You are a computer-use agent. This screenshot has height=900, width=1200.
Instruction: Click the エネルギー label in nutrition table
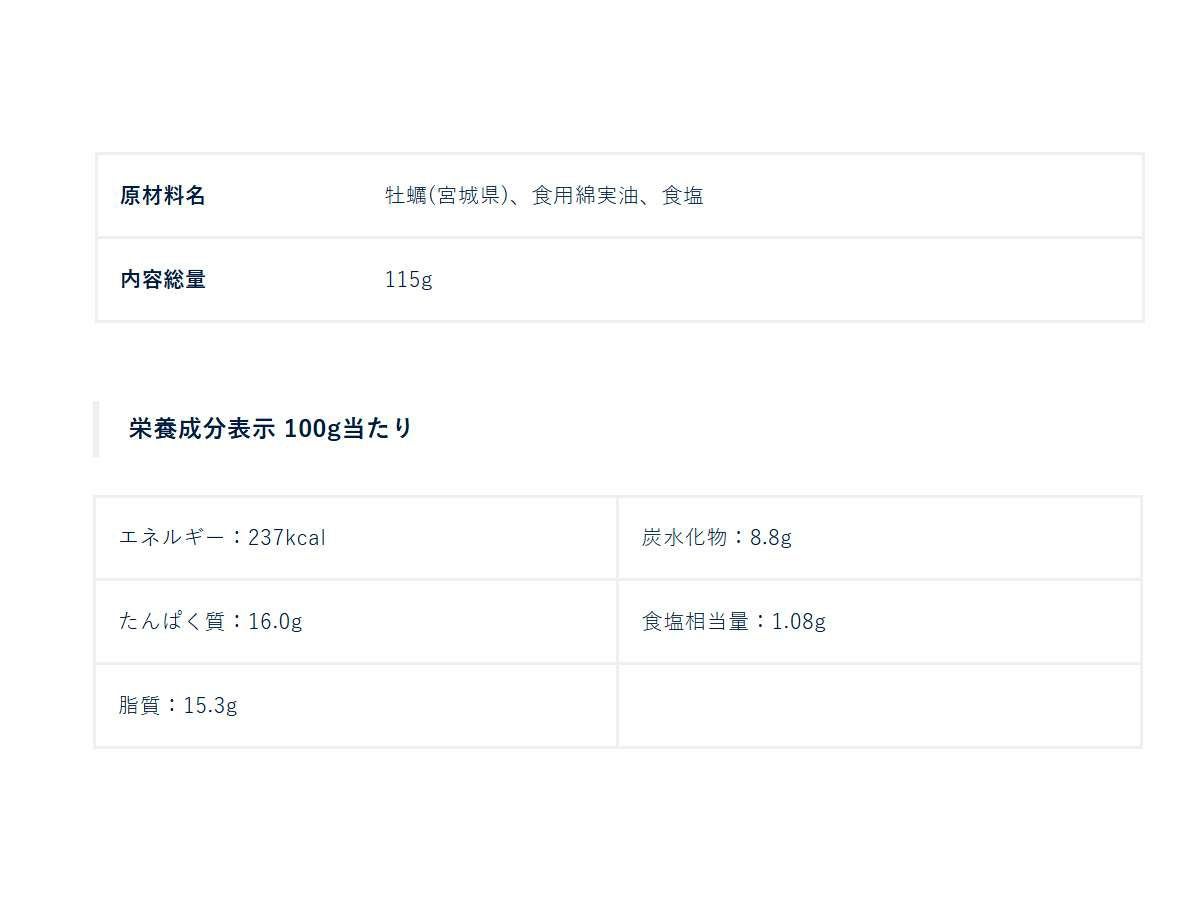(172, 538)
